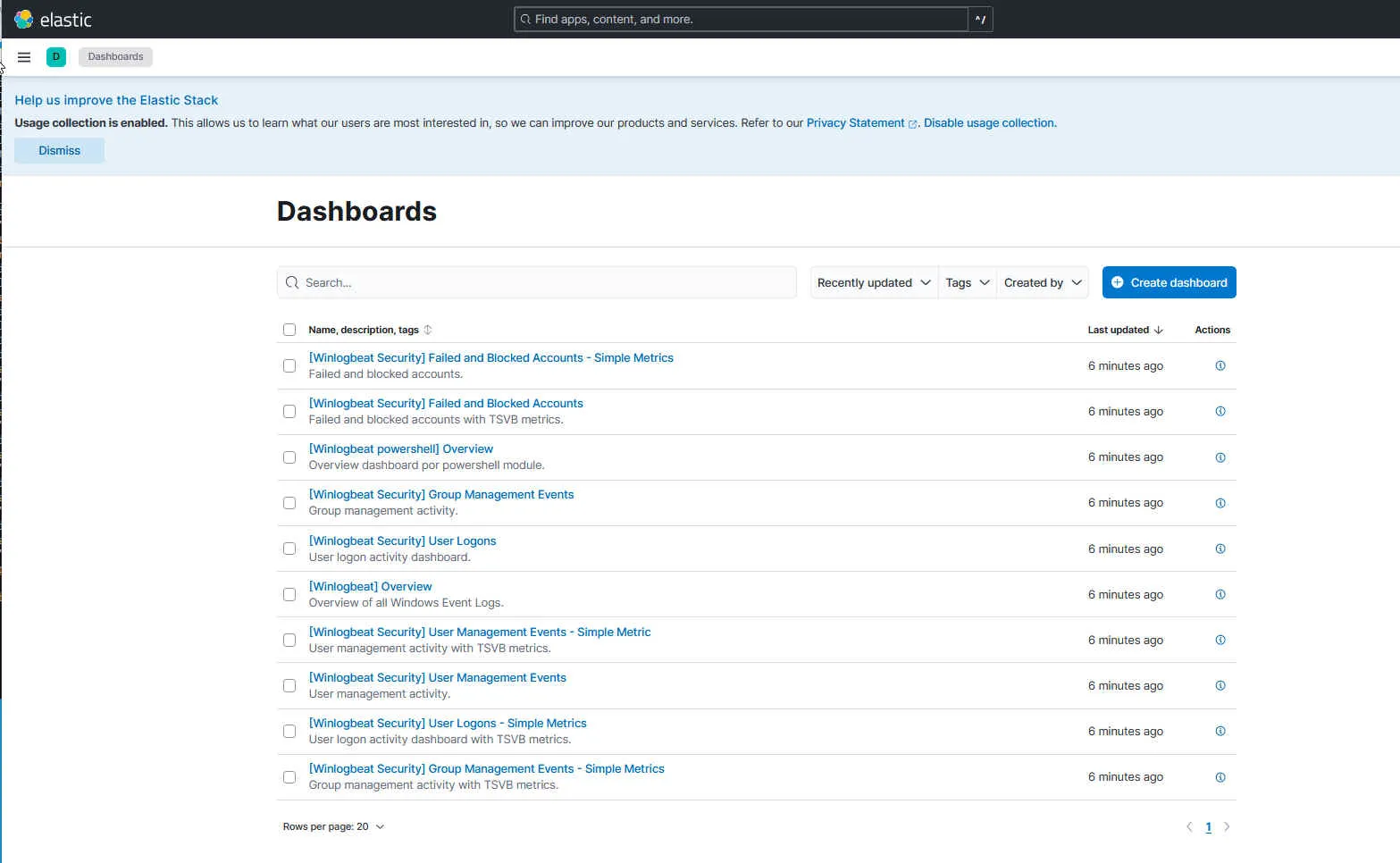Image resolution: width=1400 pixels, height=863 pixels.
Task: Click the sort icon beside Name, description, tags
Action: 428,330
